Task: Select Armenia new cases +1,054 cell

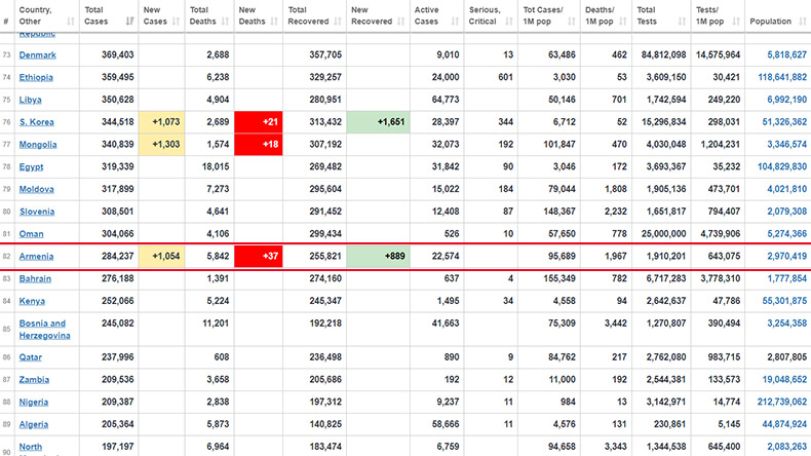Action: [x=161, y=256]
